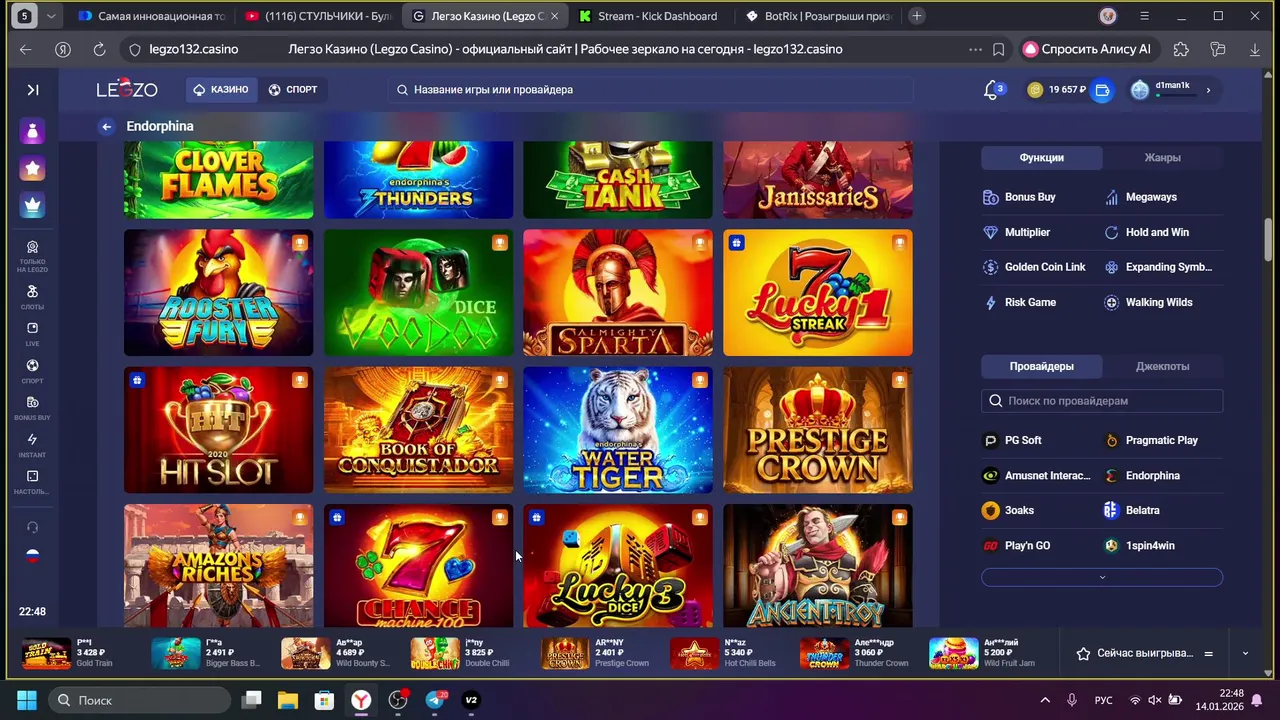Viewport: 1280px width, 720px height.
Task: Open support headset icon
Action: 33,527
